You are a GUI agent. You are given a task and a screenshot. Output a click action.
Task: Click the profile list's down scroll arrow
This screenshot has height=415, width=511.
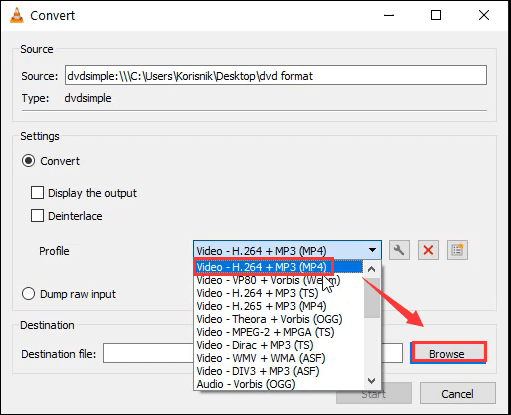point(372,380)
